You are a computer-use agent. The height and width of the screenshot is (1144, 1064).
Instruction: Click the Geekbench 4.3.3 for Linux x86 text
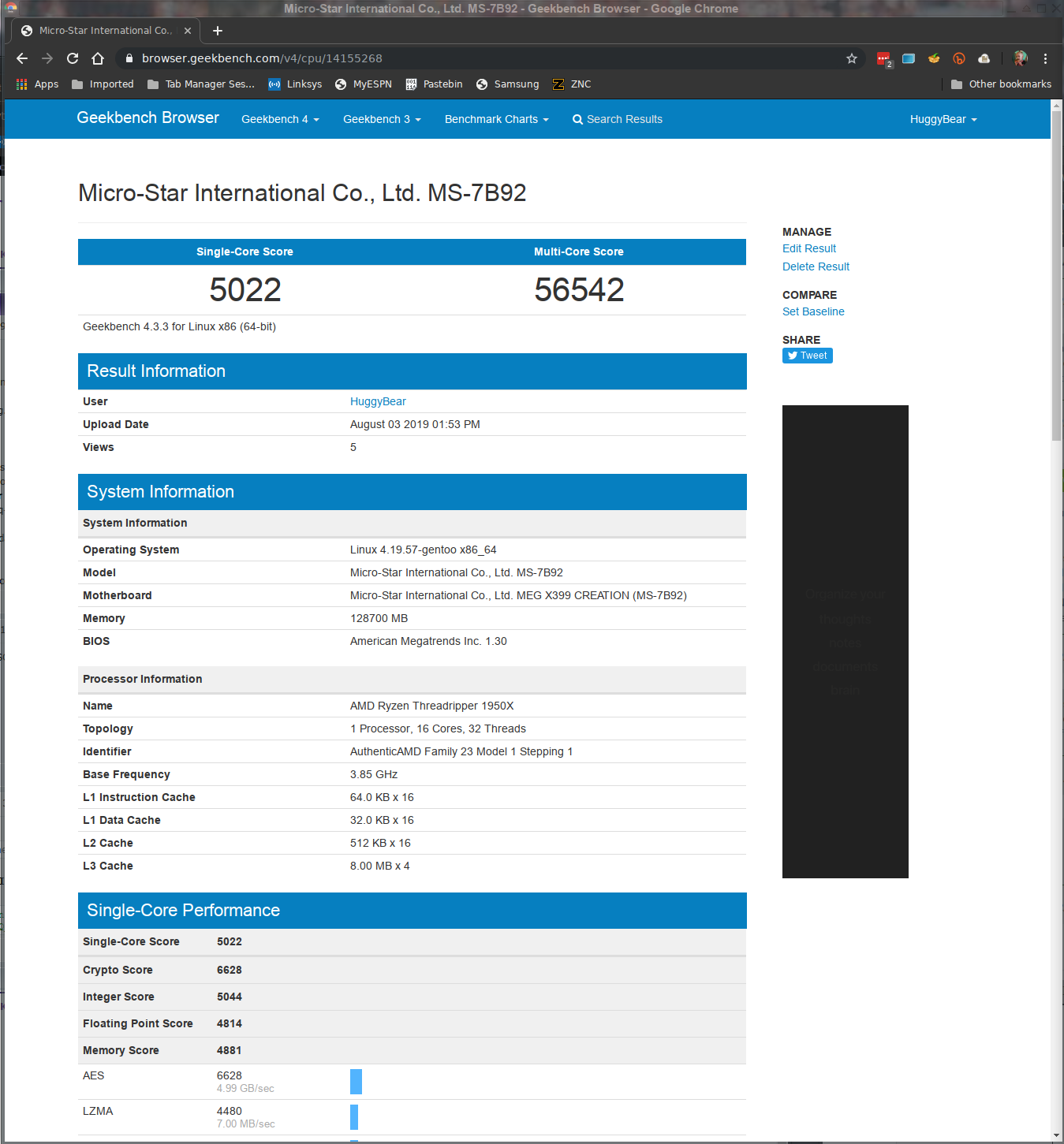tap(179, 326)
